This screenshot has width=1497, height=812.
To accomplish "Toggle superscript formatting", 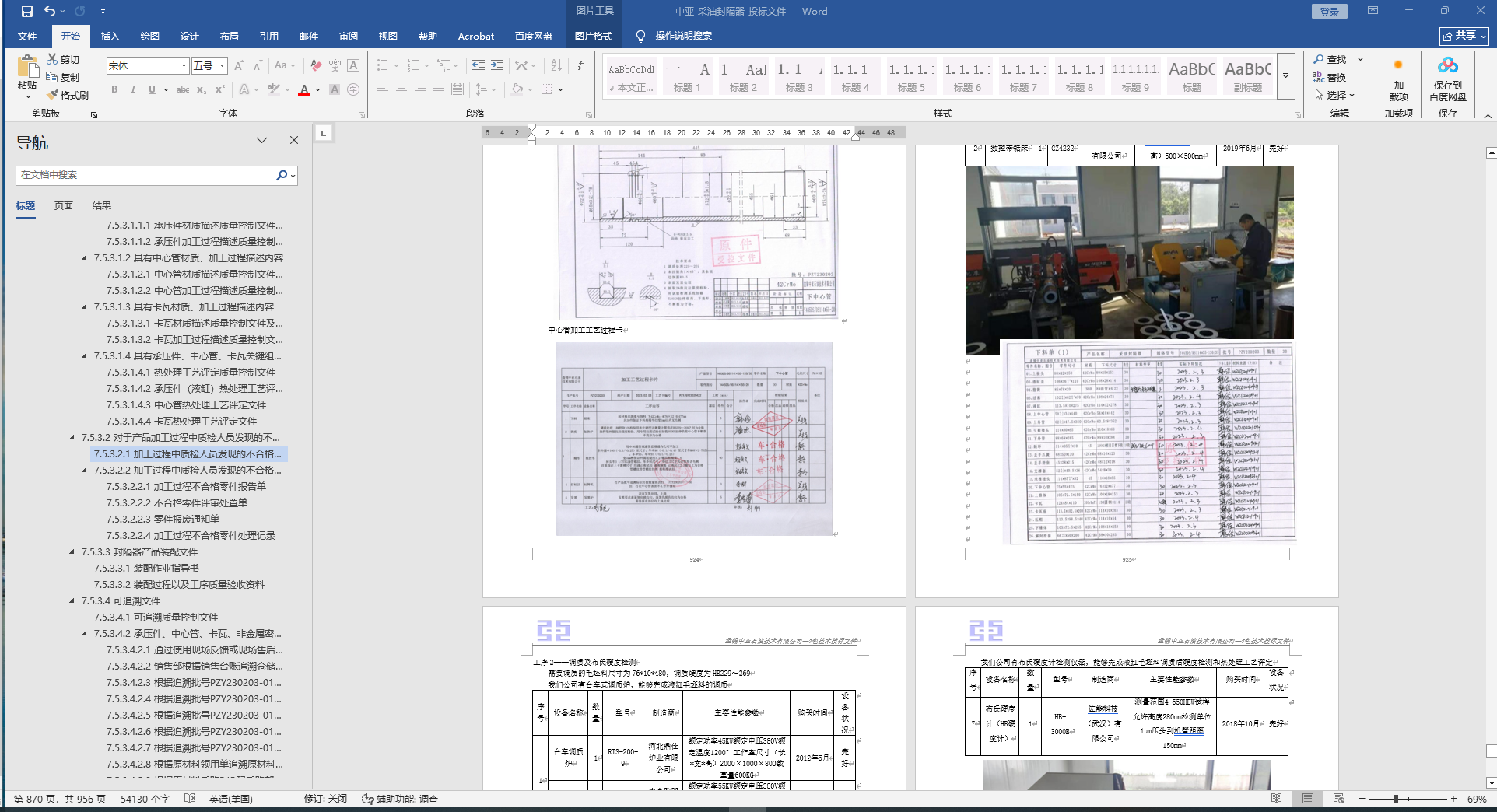I will pos(220,89).
